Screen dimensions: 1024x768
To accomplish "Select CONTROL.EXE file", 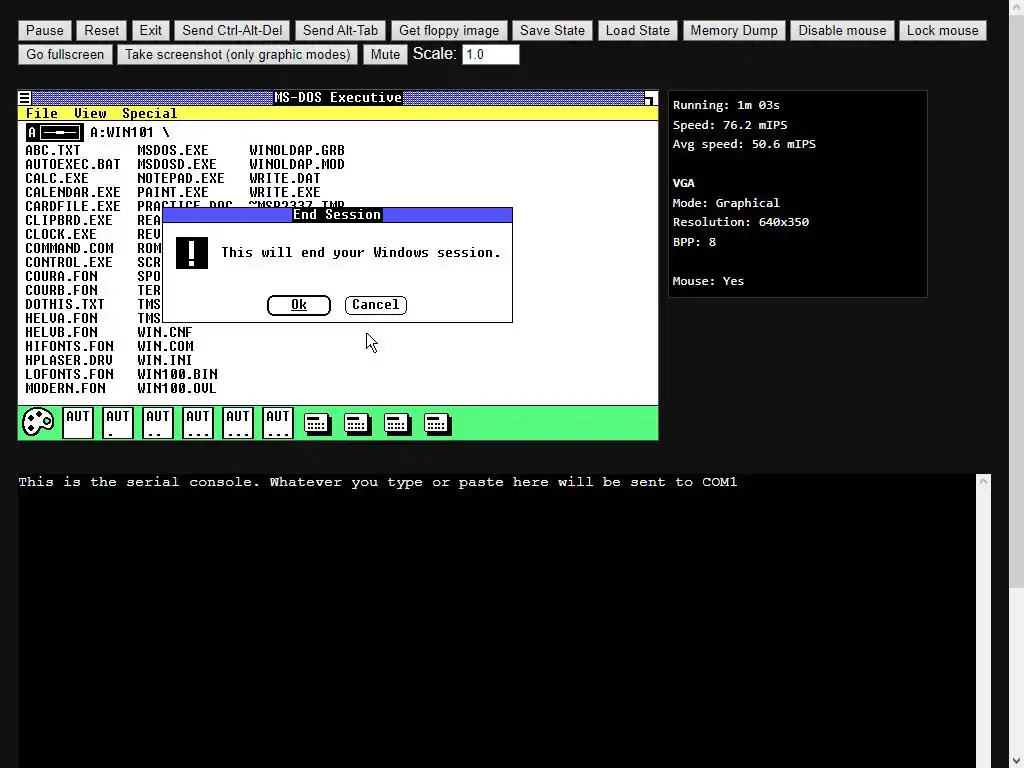I will pos(69,263).
